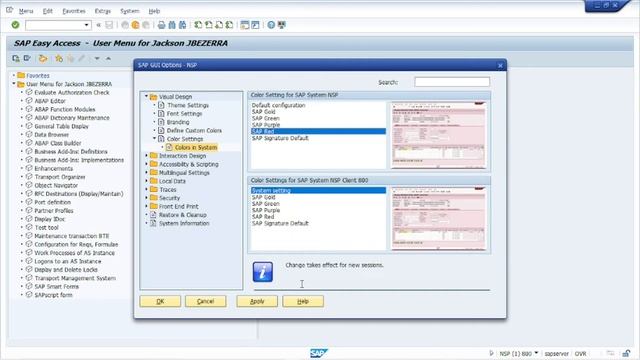Click the Client 800 color preview thumbnail

438,218
